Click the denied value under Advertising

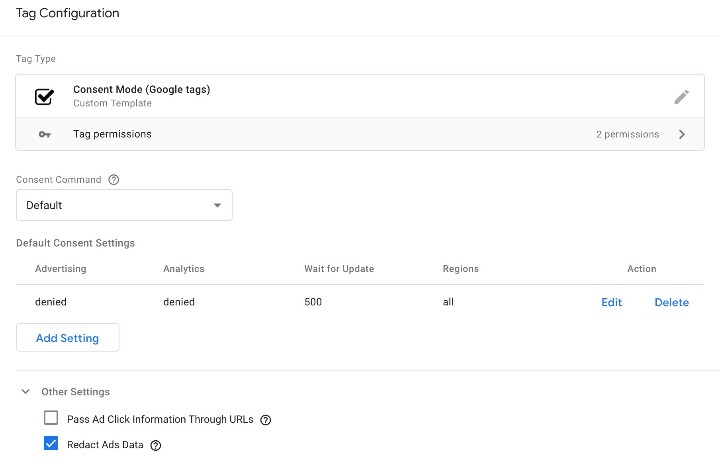51,302
